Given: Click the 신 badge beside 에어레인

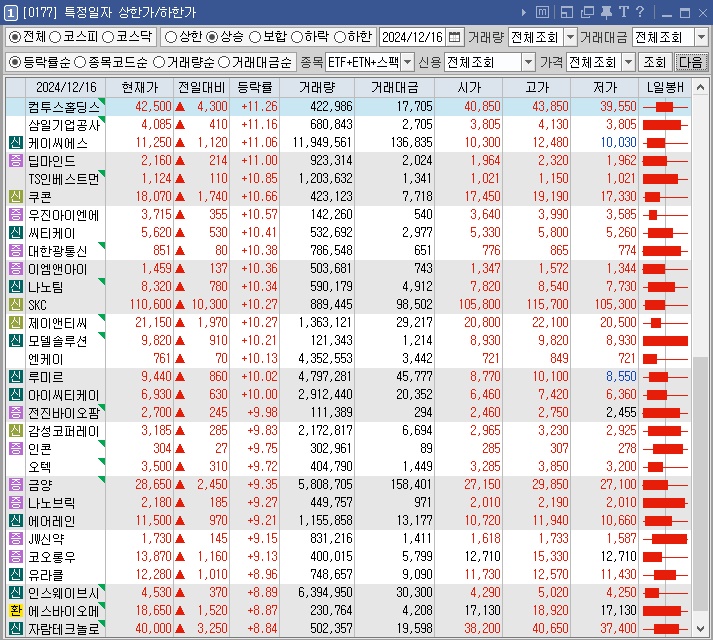Looking at the screenshot, I should (x=15, y=520).
